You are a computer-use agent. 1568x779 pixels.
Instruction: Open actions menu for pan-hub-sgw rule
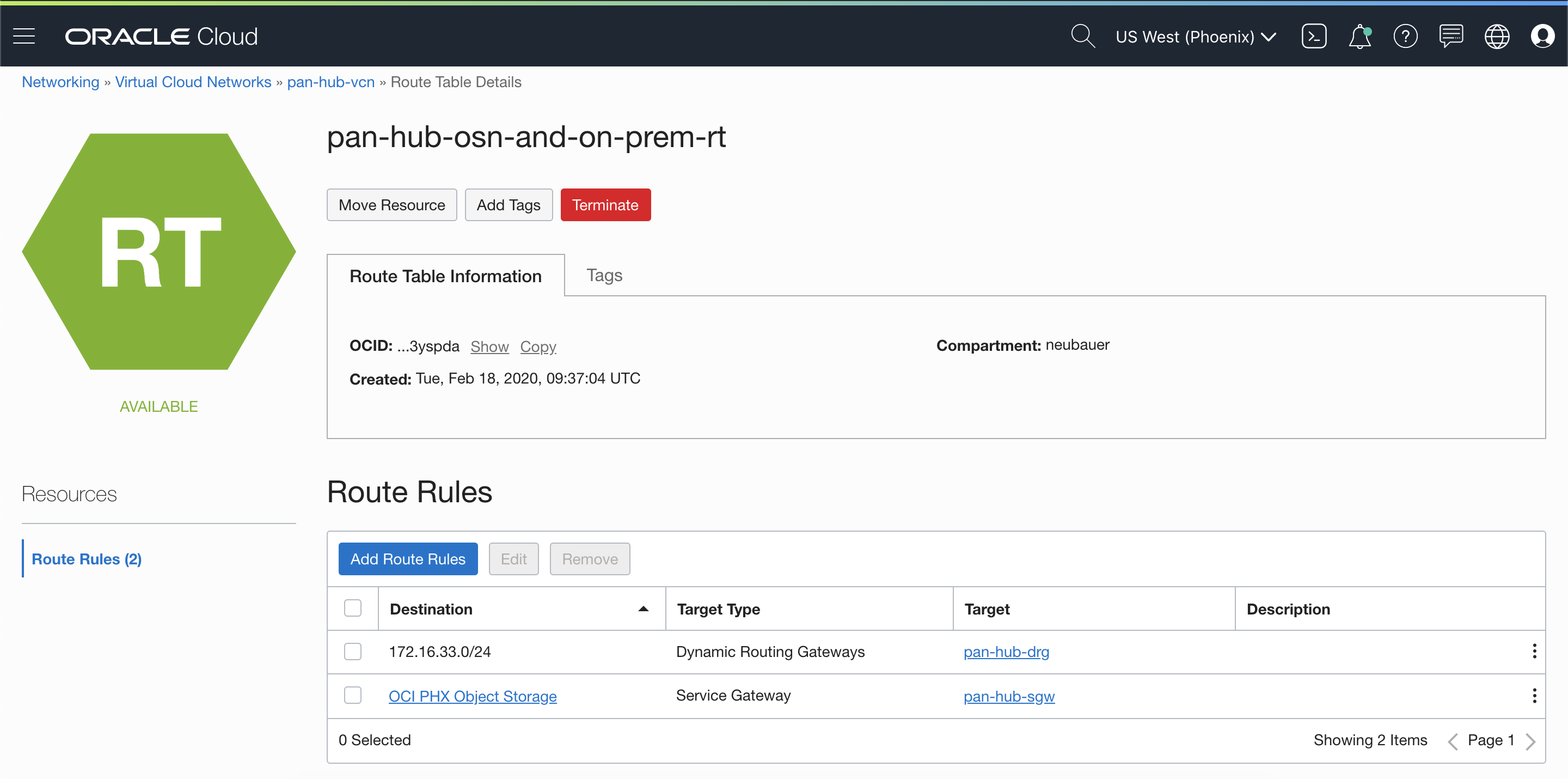(1534, 696)
